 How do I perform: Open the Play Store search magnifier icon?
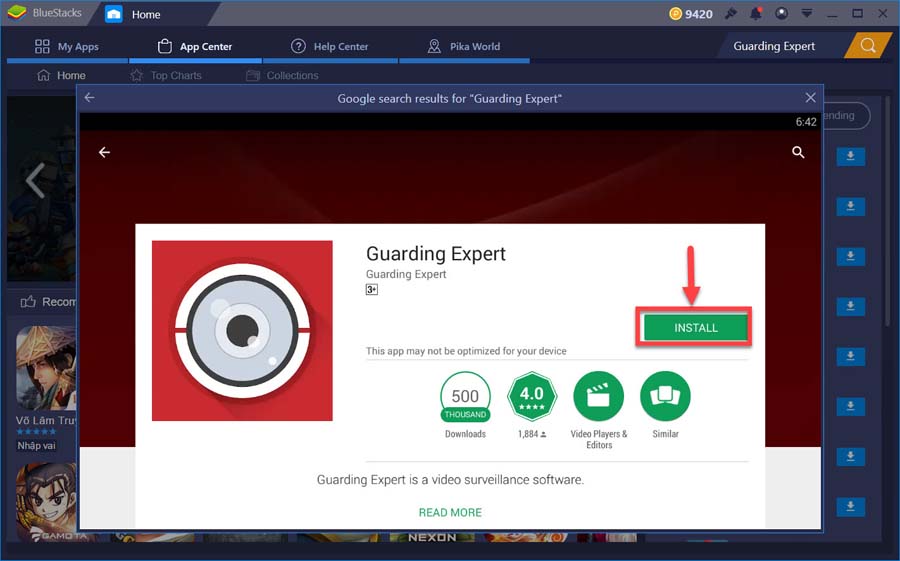click(x=798, y=152)
